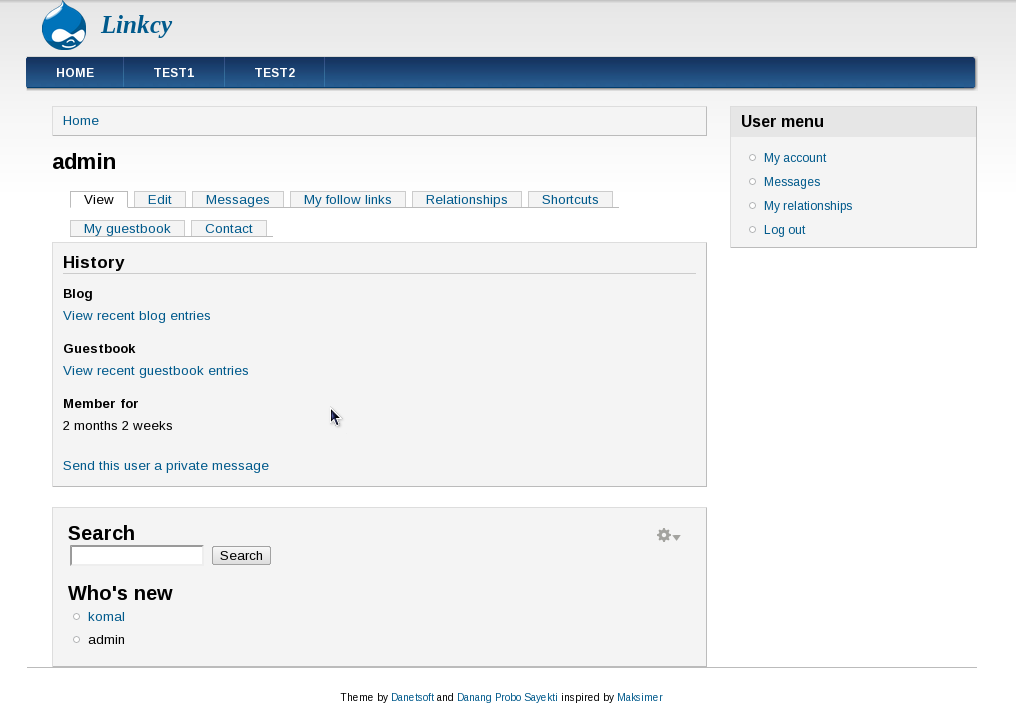Click the Guestbook label in History
1017x713 pixels.
(x=99, y=348)
